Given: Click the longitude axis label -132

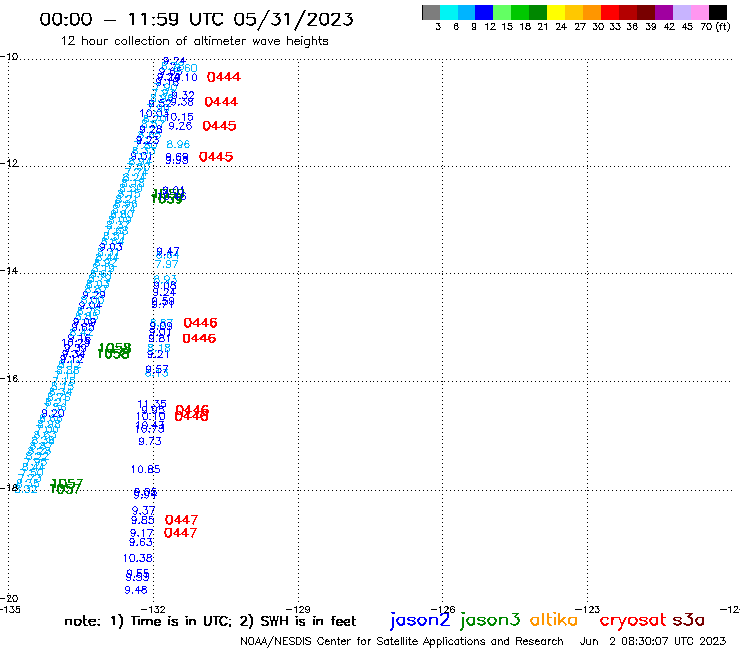Looking at the screenshot, I should tap(153, 609).
